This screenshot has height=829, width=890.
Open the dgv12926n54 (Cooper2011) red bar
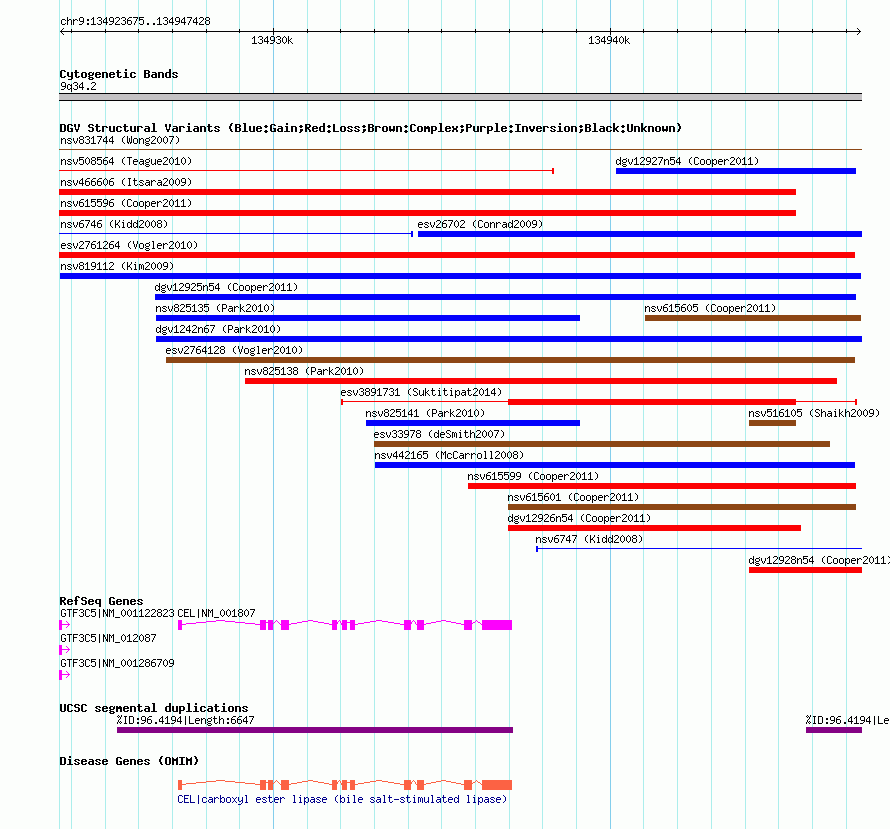click(654, 528)
